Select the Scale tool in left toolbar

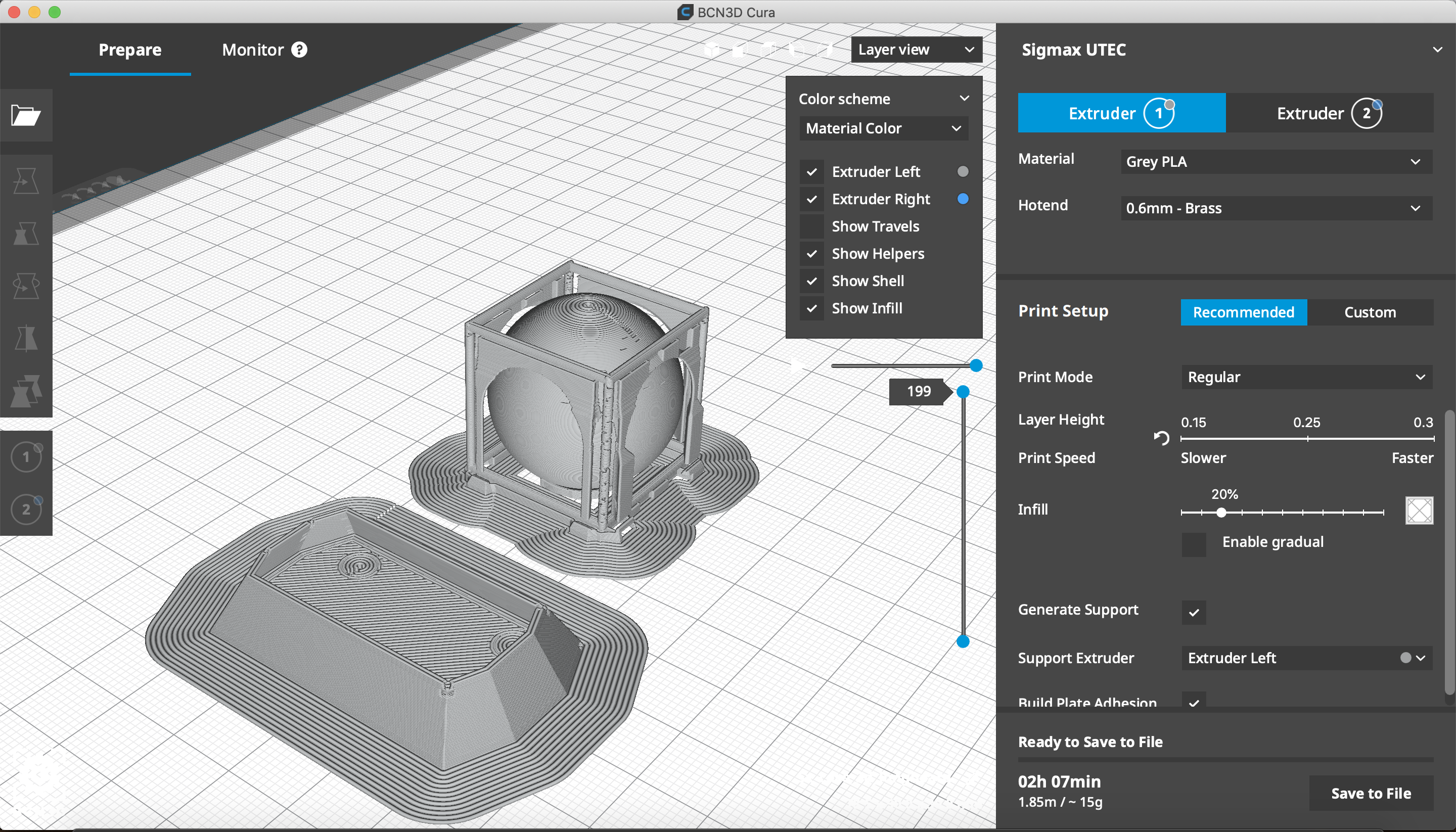26,234
